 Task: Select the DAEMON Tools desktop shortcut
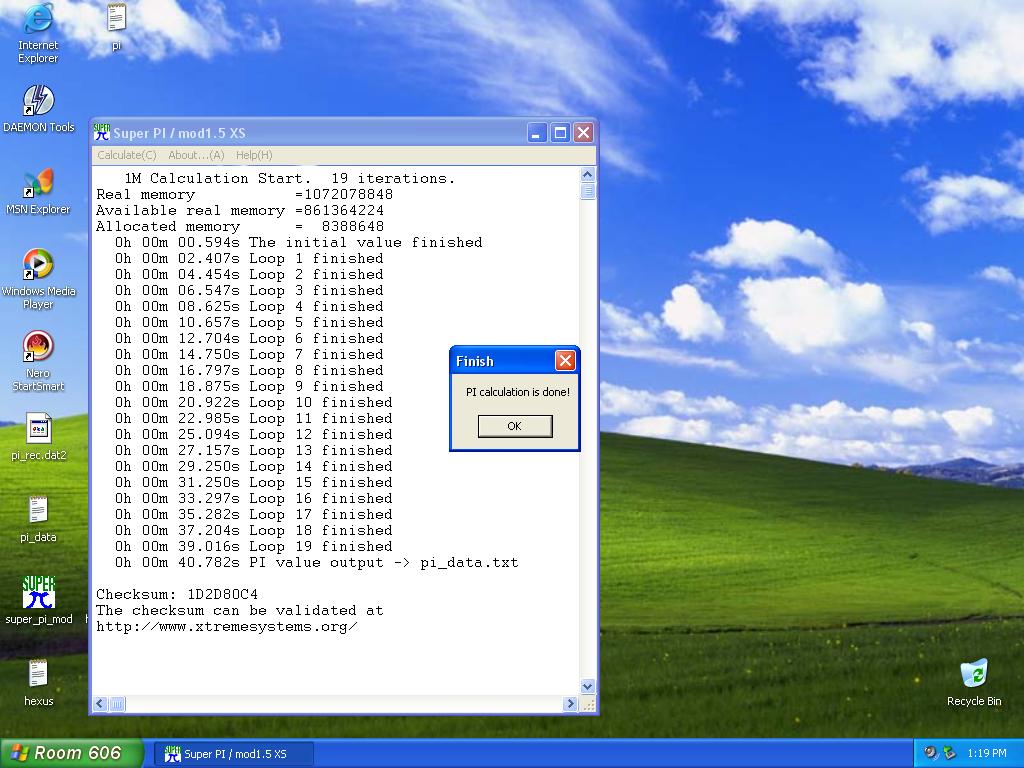(x=39, y=109)
